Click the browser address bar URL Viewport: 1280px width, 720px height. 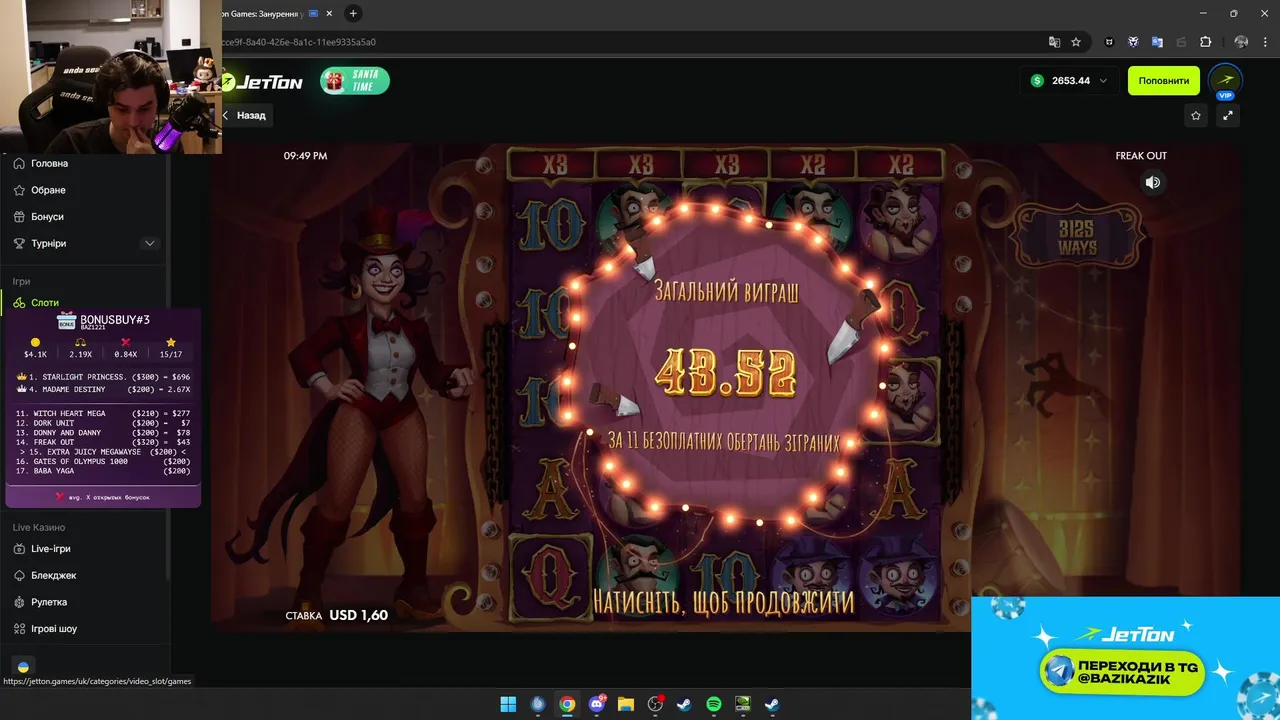pos(300,42)
